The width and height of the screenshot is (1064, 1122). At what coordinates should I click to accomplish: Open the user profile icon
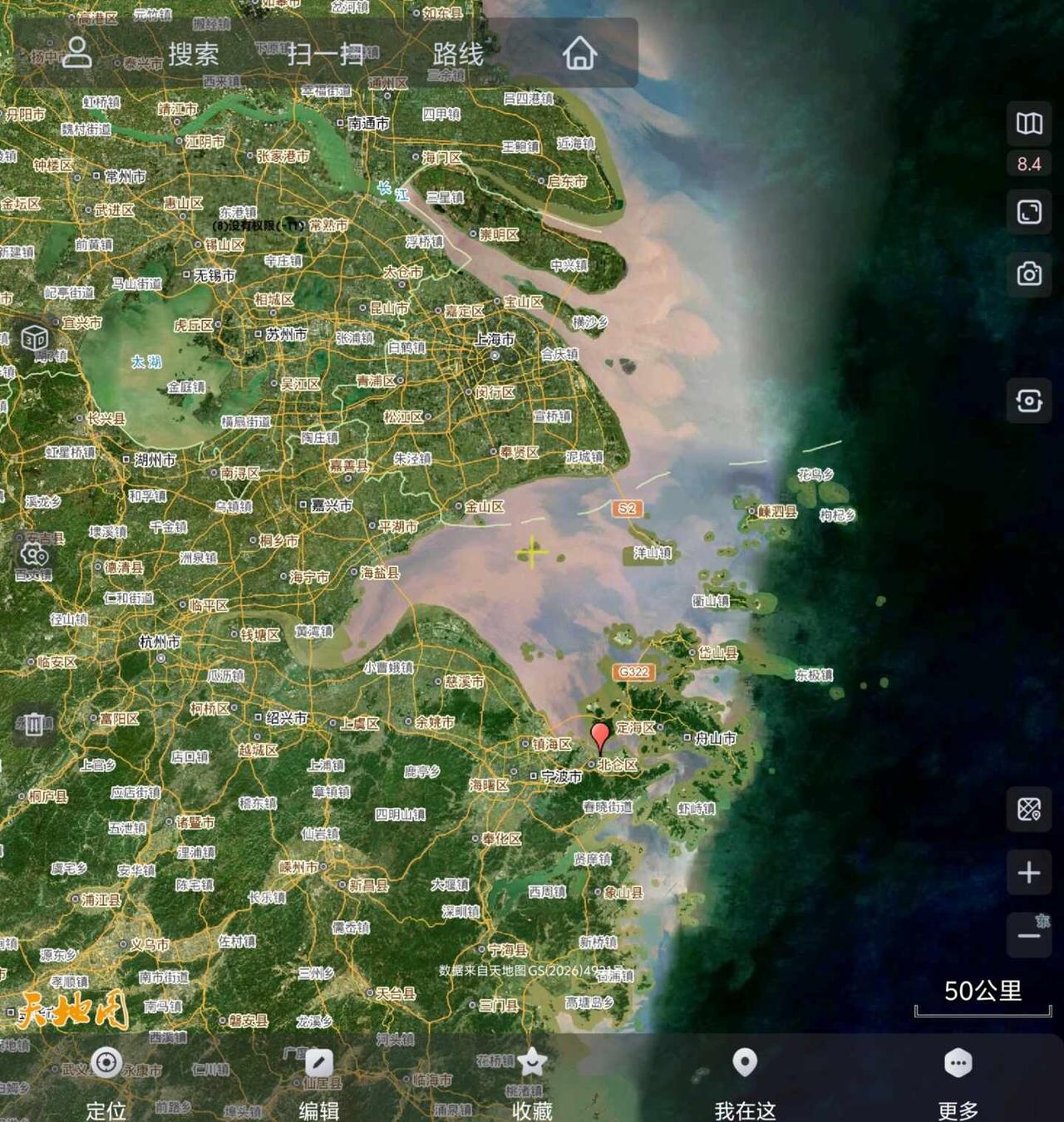[77, 52]
